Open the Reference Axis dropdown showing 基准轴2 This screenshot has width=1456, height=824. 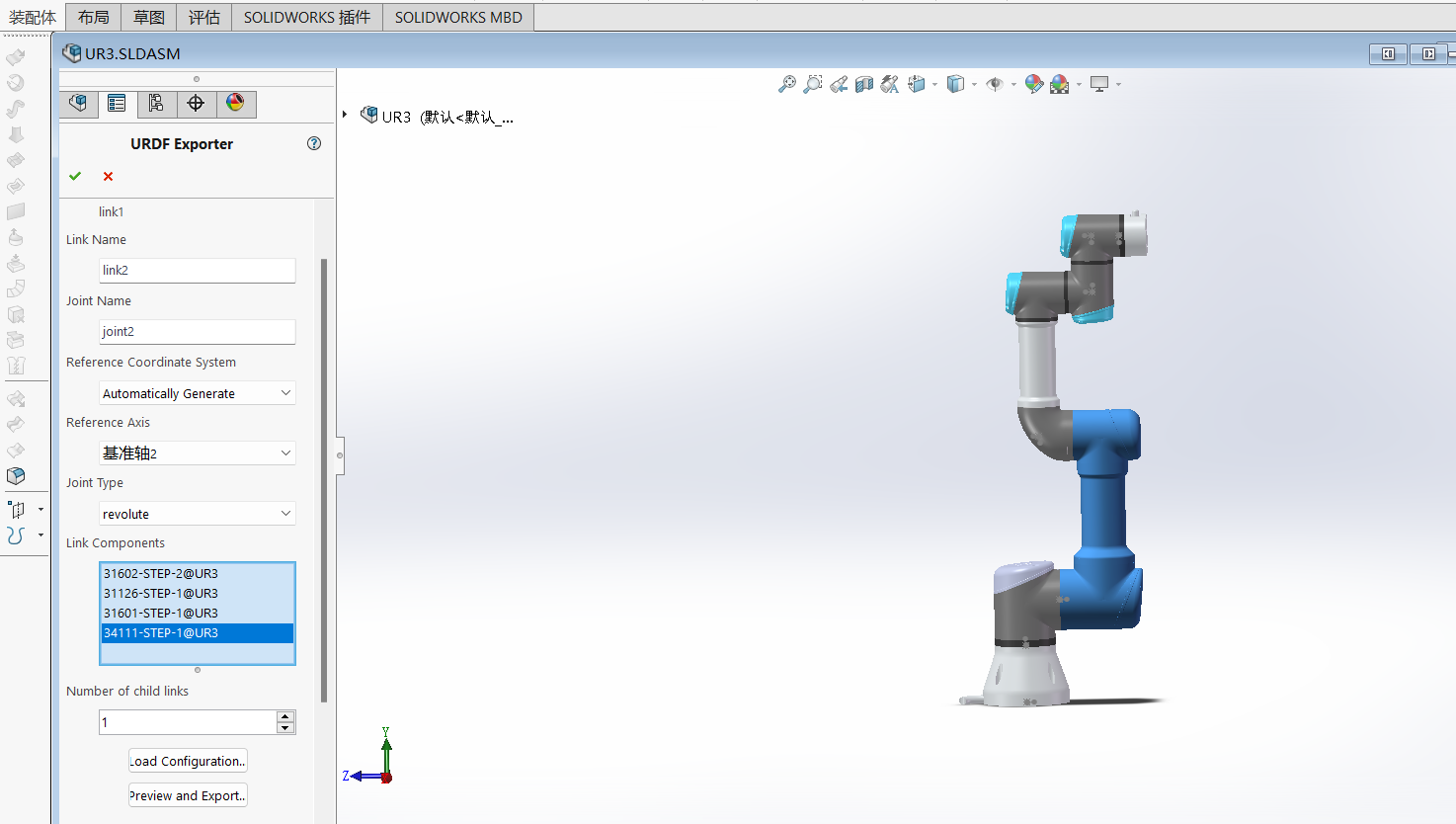point(198,453)
